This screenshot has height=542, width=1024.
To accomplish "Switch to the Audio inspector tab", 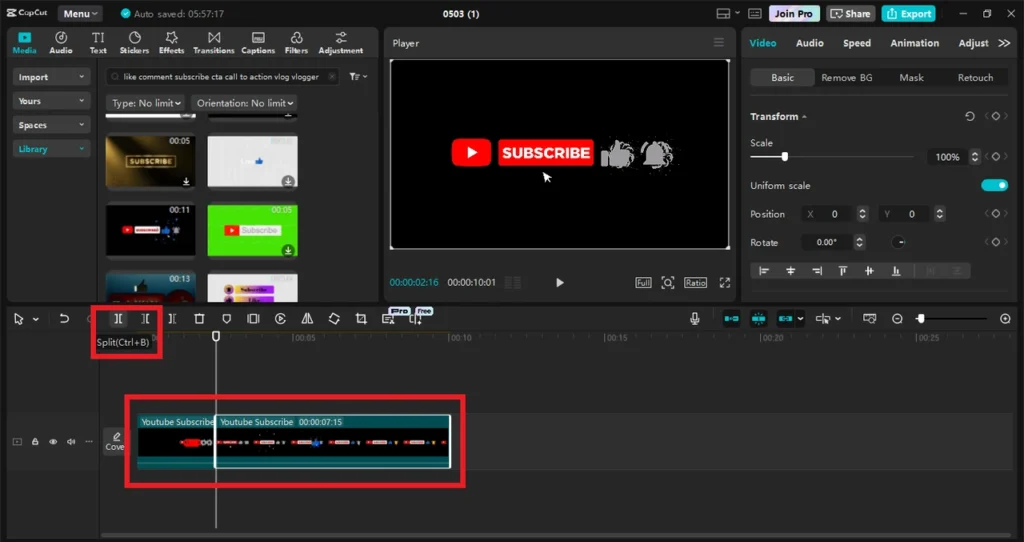I will click(810, 43).
